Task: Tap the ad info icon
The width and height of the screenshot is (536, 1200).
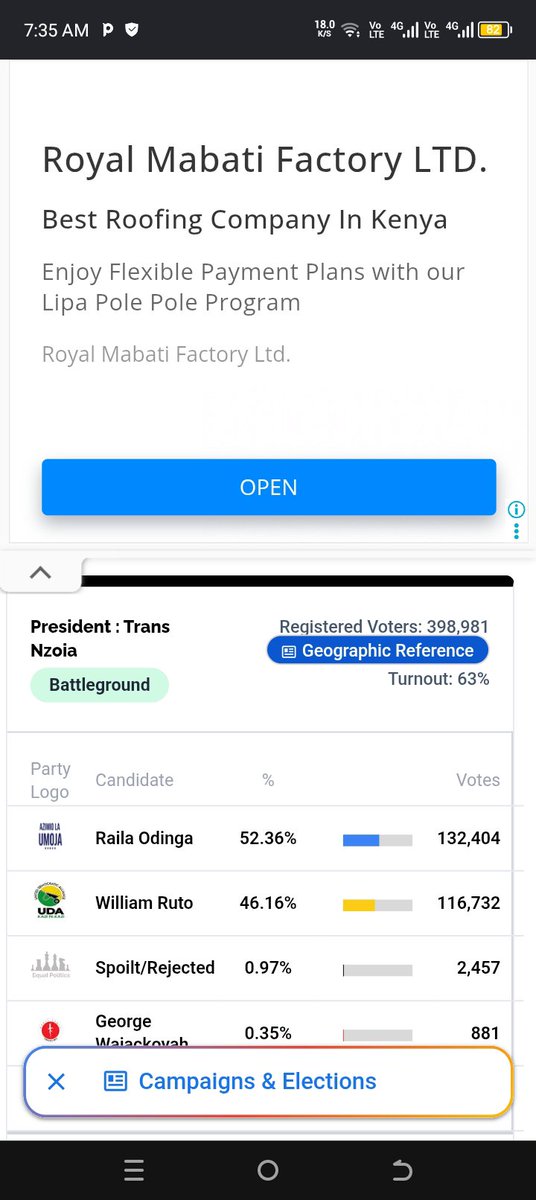Action: click(x=516, y=508)
